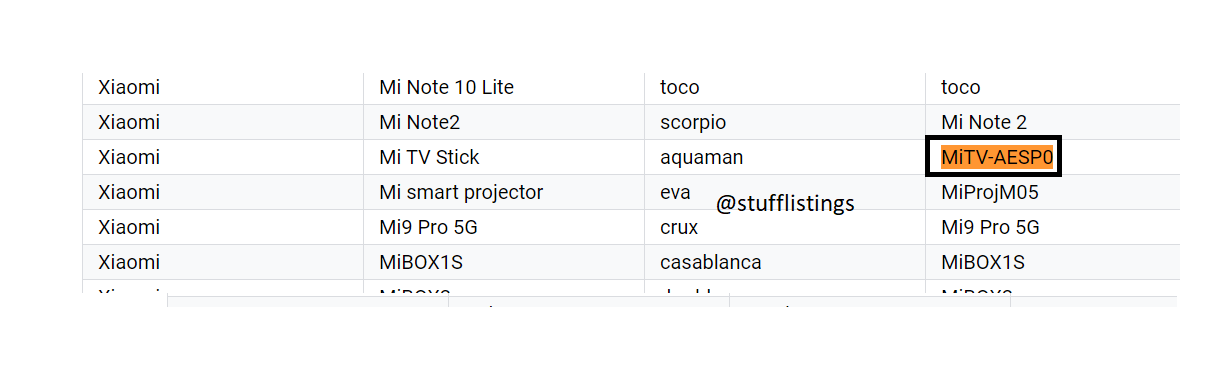Click the @stufflistings watermark text
1228x373 pixels.
click(x=785, y=204)
